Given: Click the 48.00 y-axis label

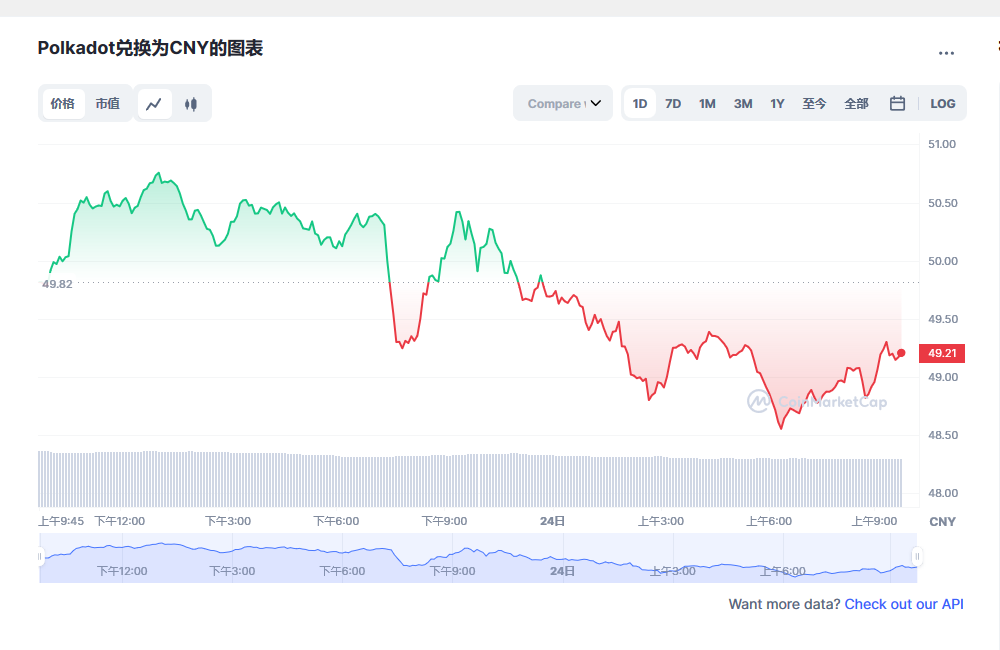Looking at the screenshot, I should coord(943,493).
